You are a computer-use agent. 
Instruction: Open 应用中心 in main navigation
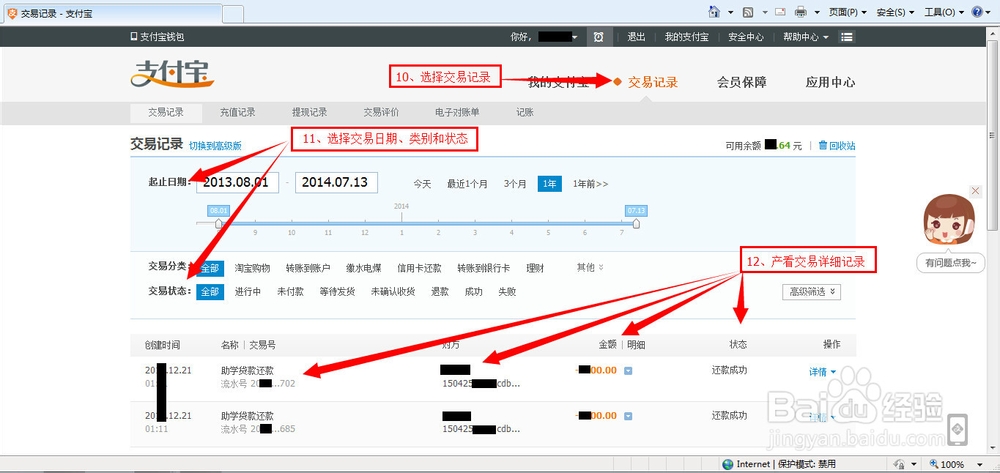point(830,82)
